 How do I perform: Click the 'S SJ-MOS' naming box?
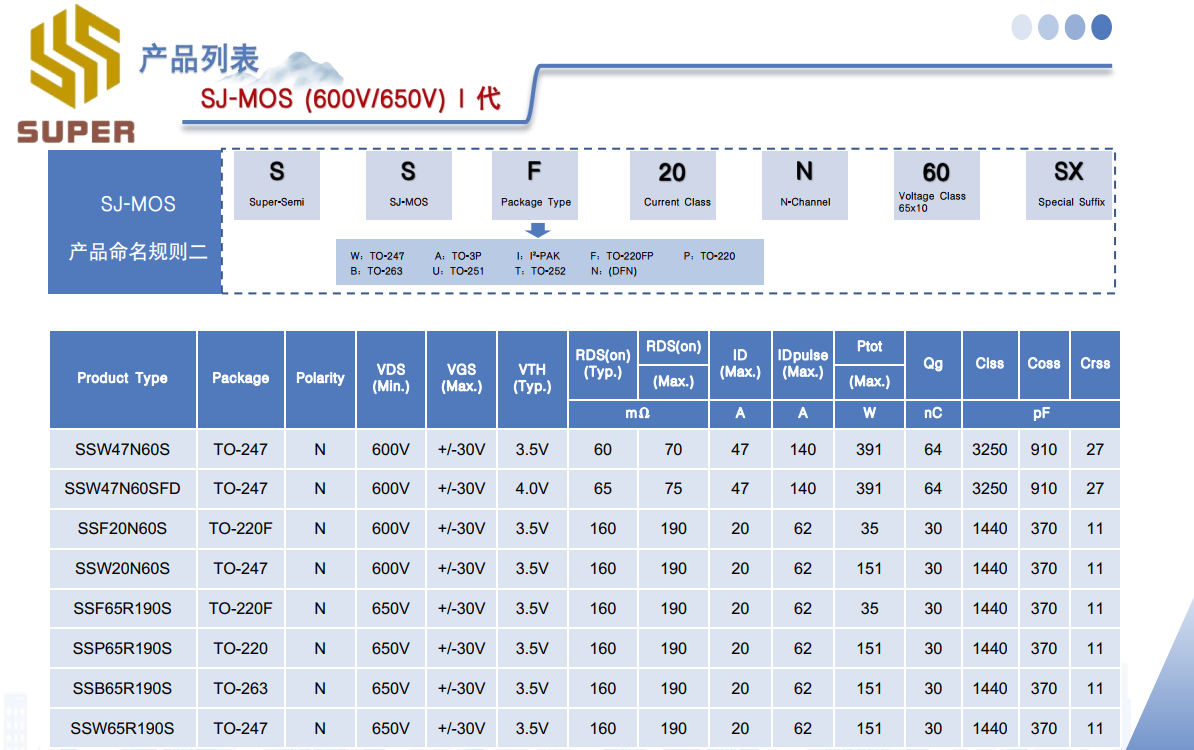[x=409, y=185]
